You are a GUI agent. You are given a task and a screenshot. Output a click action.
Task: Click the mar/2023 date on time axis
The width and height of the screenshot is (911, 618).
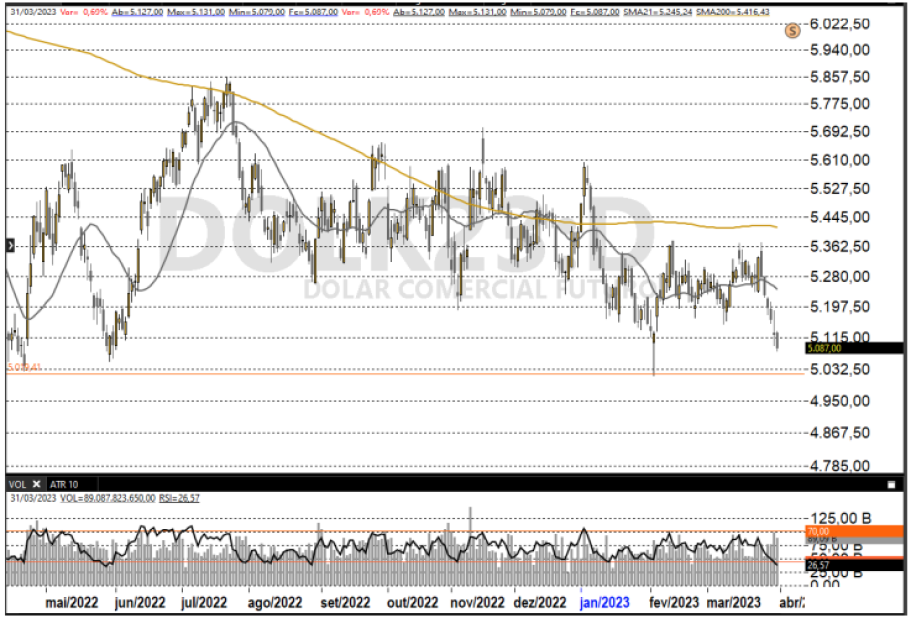coord(733,603)
